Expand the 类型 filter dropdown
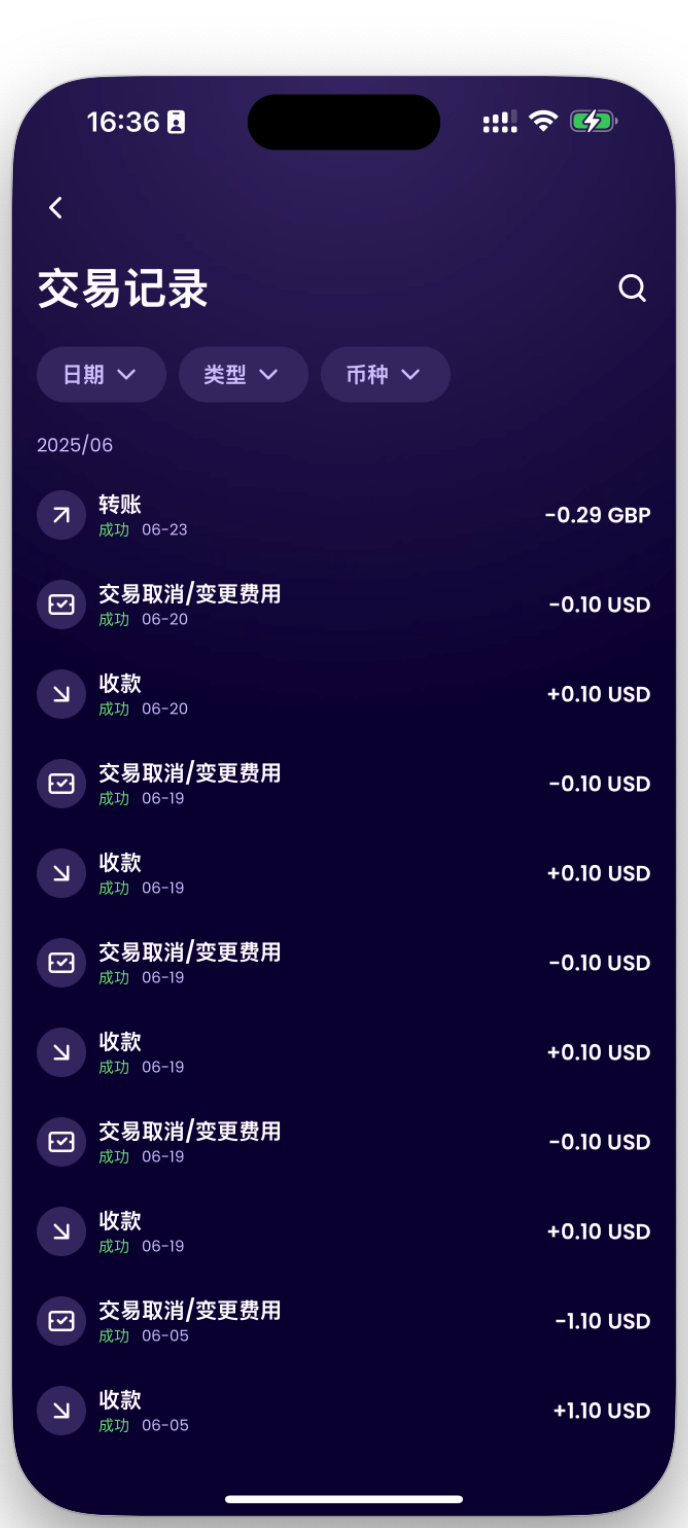Screen dimensions: 688x1528 click(243, 375)
